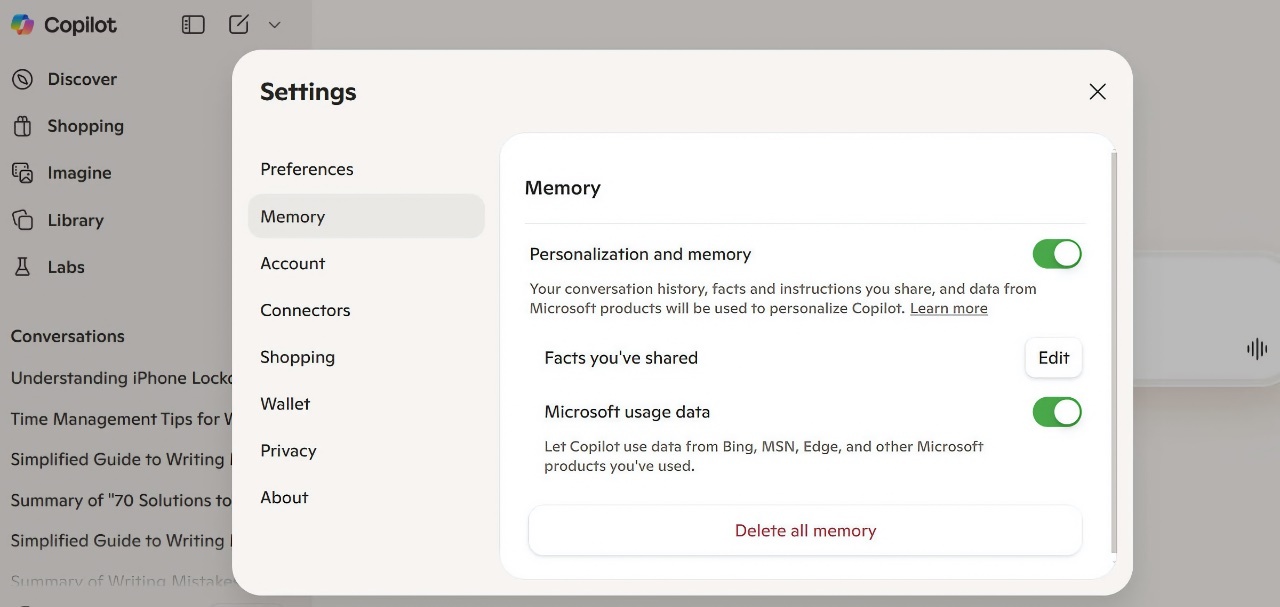Start a new chat with the compose icon

239,24
